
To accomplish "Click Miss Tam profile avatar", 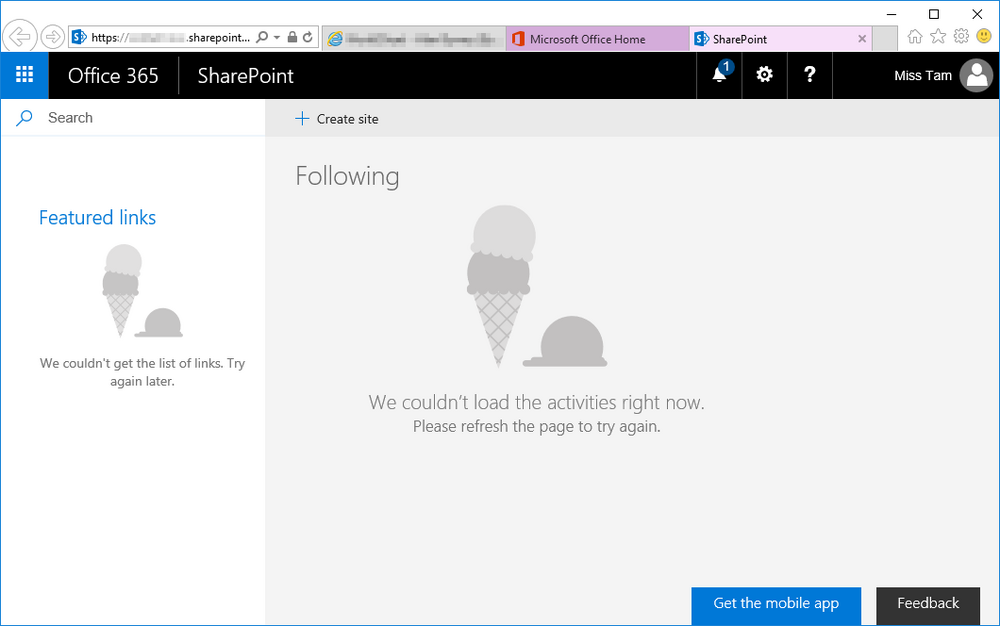I will pyautogui.click(x=976, y=75).
